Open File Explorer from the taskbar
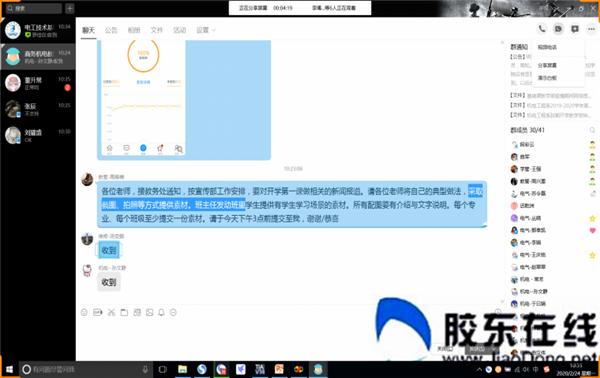Image resolution: width=600 pixels, height=378 pixels. coord(183,369)
